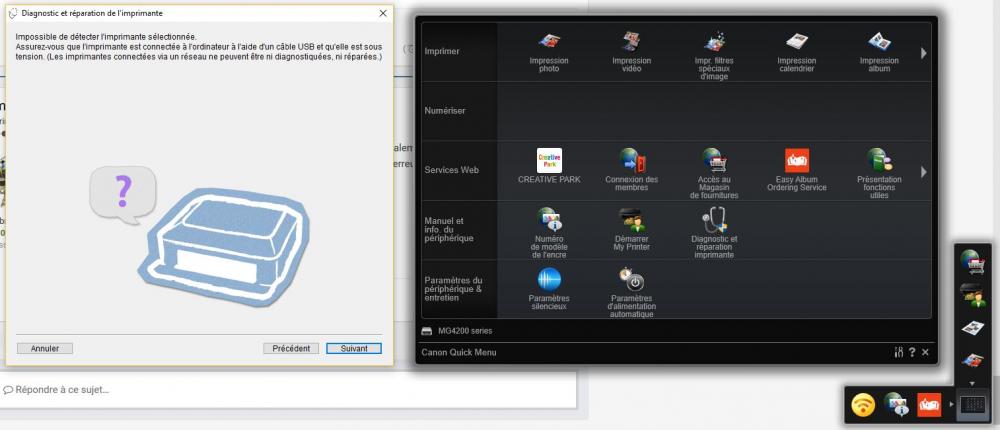Open Numéro de modèle de l'encre
This screenshot has width=1000, height=430.
(549, 233)
